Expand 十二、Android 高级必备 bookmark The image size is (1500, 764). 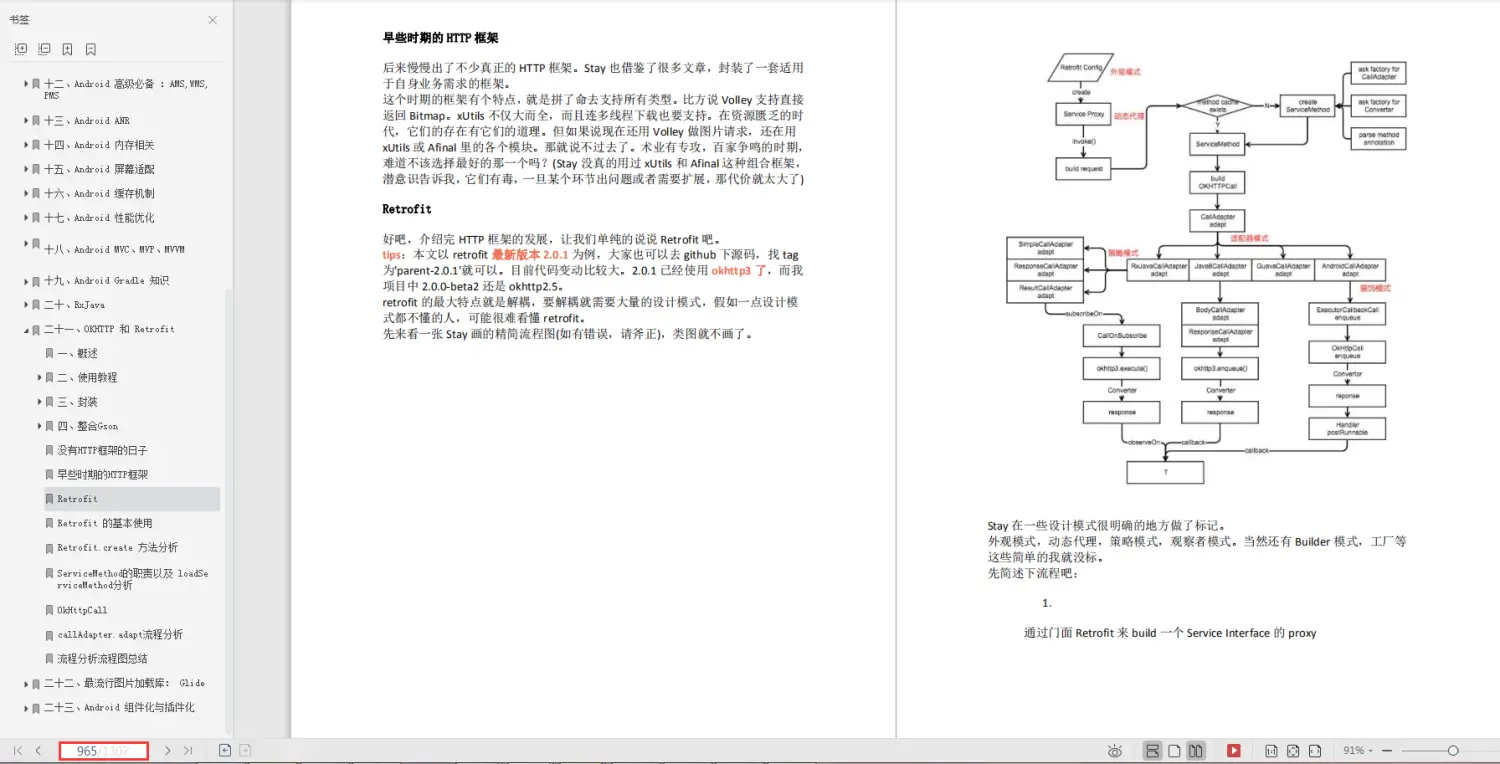click(26, 84)
